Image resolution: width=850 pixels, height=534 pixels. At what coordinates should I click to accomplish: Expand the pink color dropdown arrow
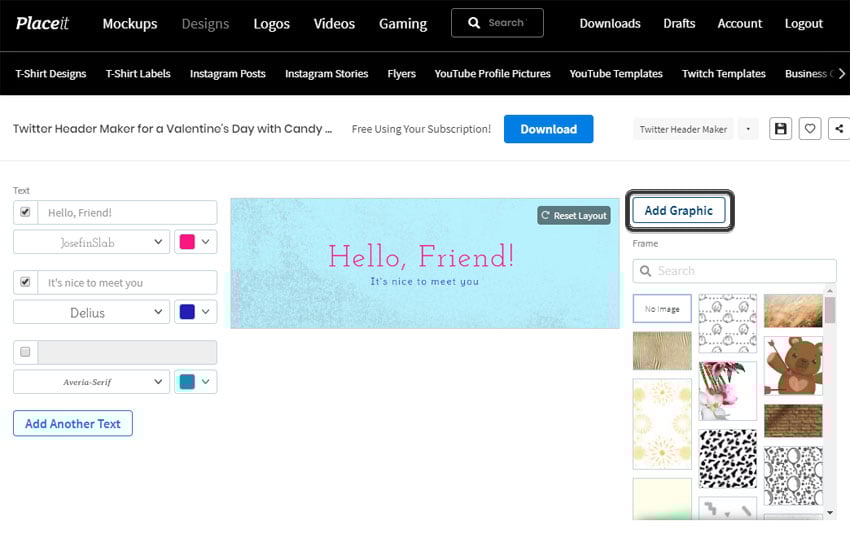coord(205,242)
